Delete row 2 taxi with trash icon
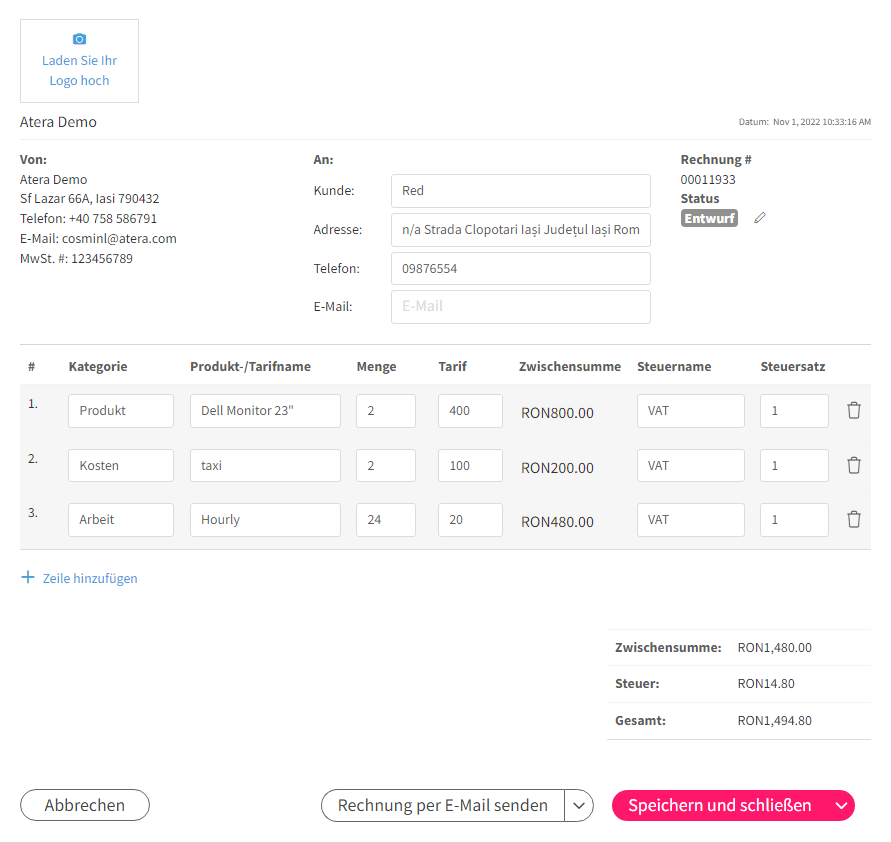The height and width of the screenshot is (842, 891). (x=853, y=465)
